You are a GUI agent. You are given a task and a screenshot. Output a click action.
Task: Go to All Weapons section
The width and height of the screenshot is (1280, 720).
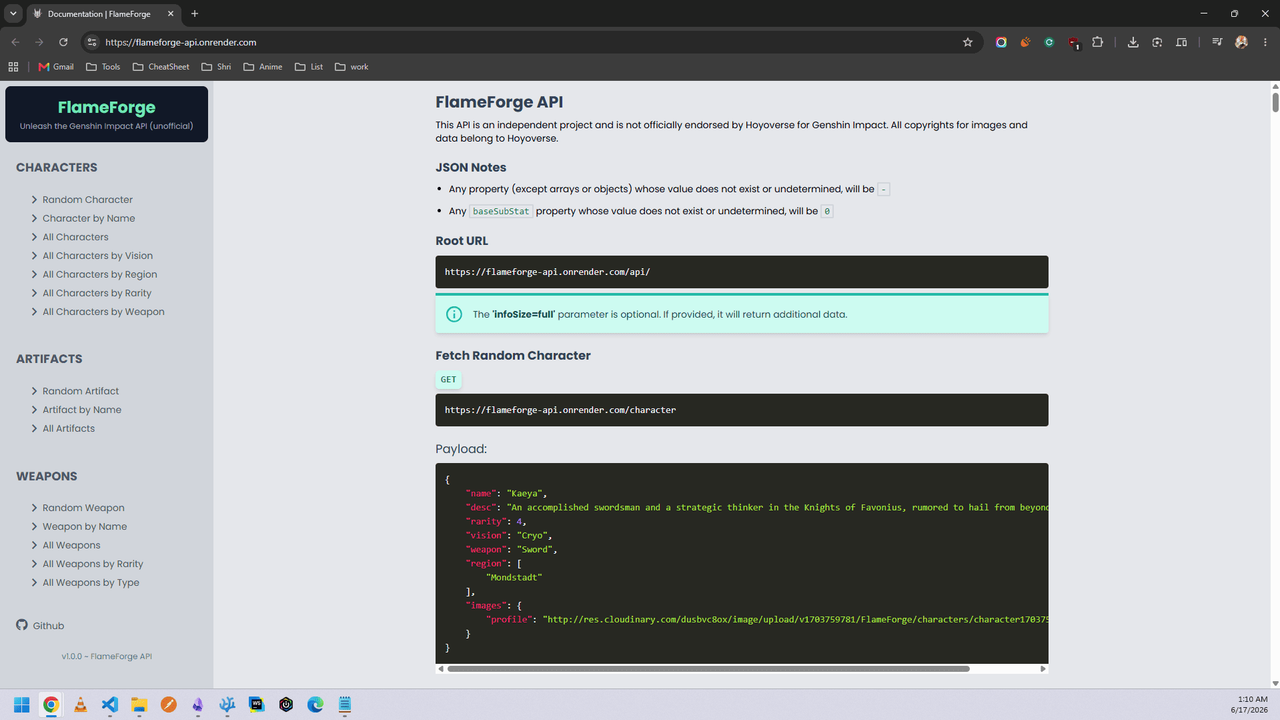click(x=71, y=545)
